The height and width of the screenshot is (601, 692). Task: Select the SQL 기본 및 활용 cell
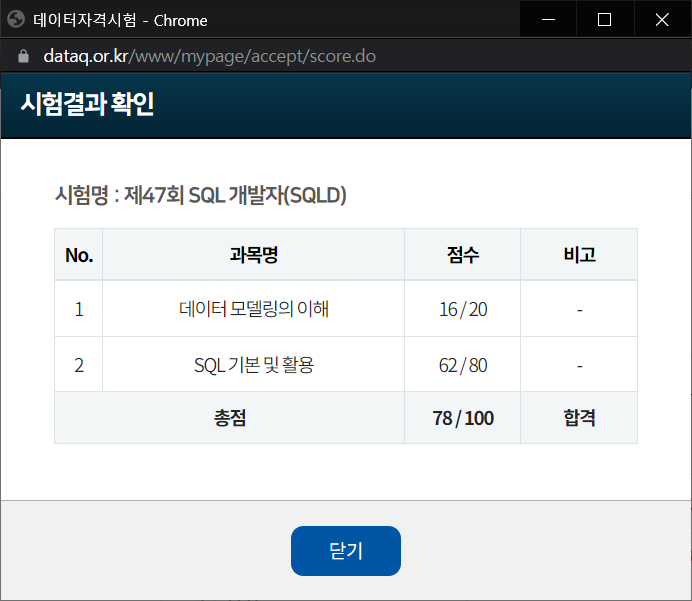pyautogui.click(x=253, y=364)
